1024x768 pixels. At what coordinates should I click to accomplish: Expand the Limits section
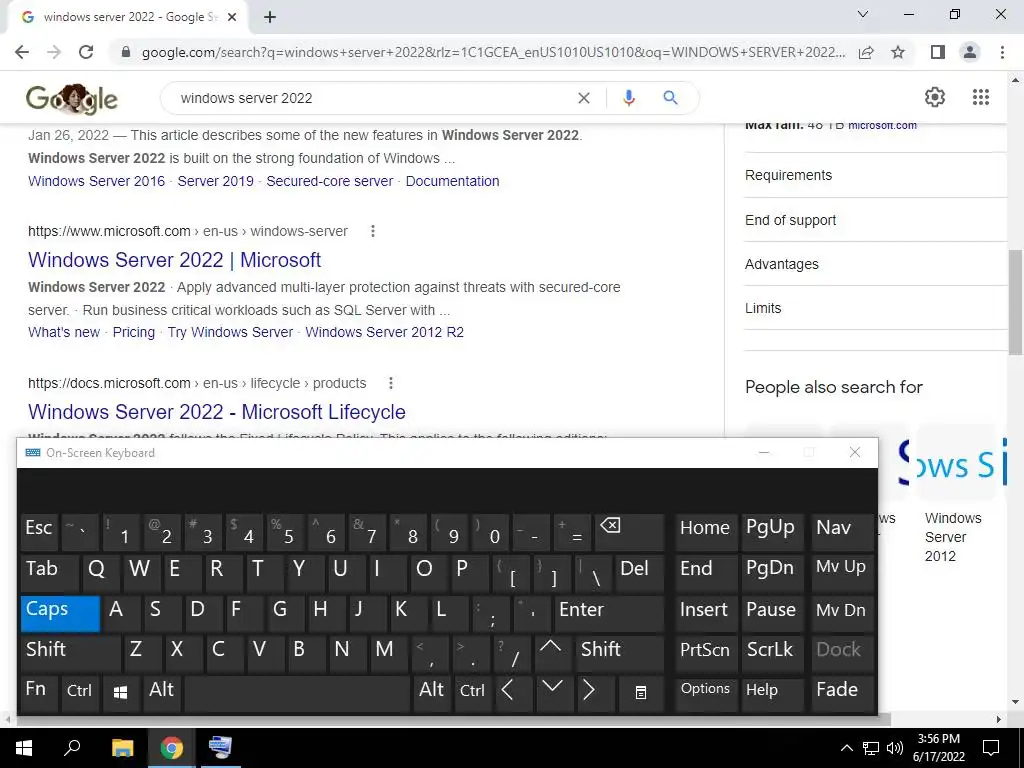876,308
